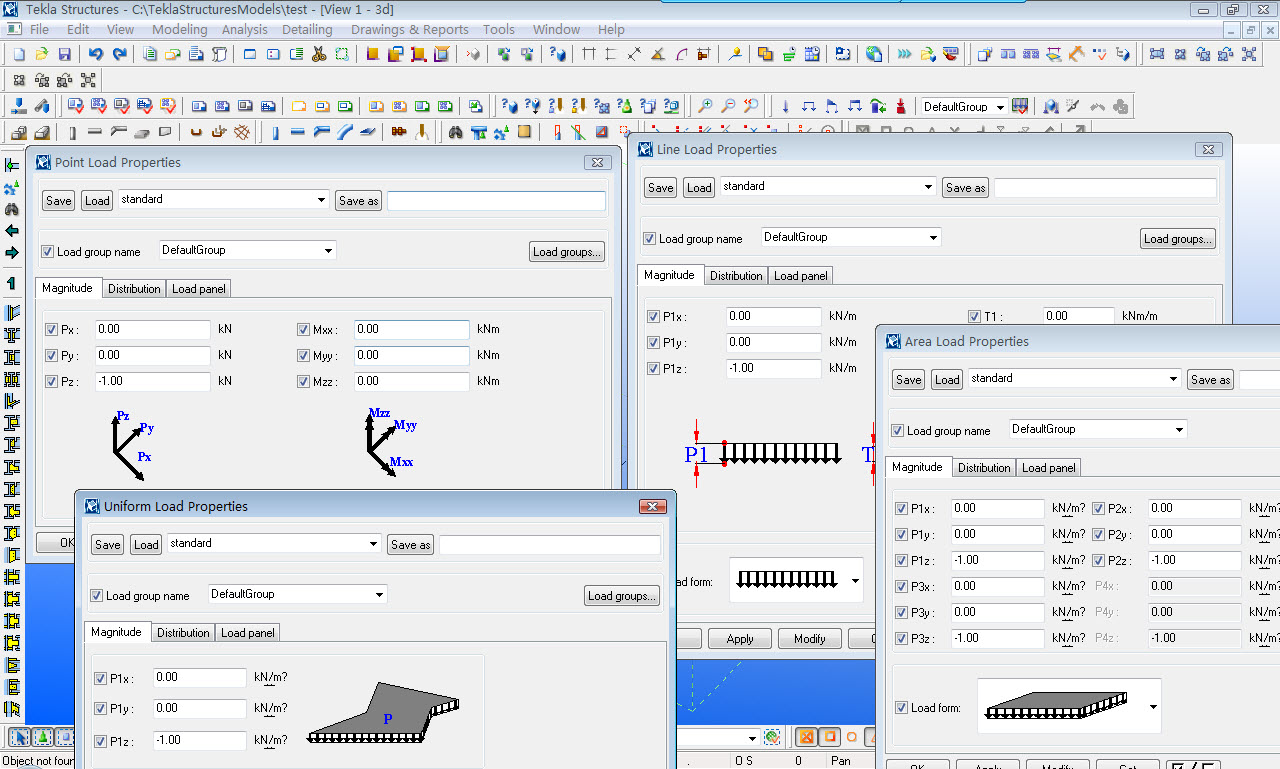The image size is (1280, 769).
Task: Click the triple chevron arrows toolbar icon
Action: (x=904, y=54)
